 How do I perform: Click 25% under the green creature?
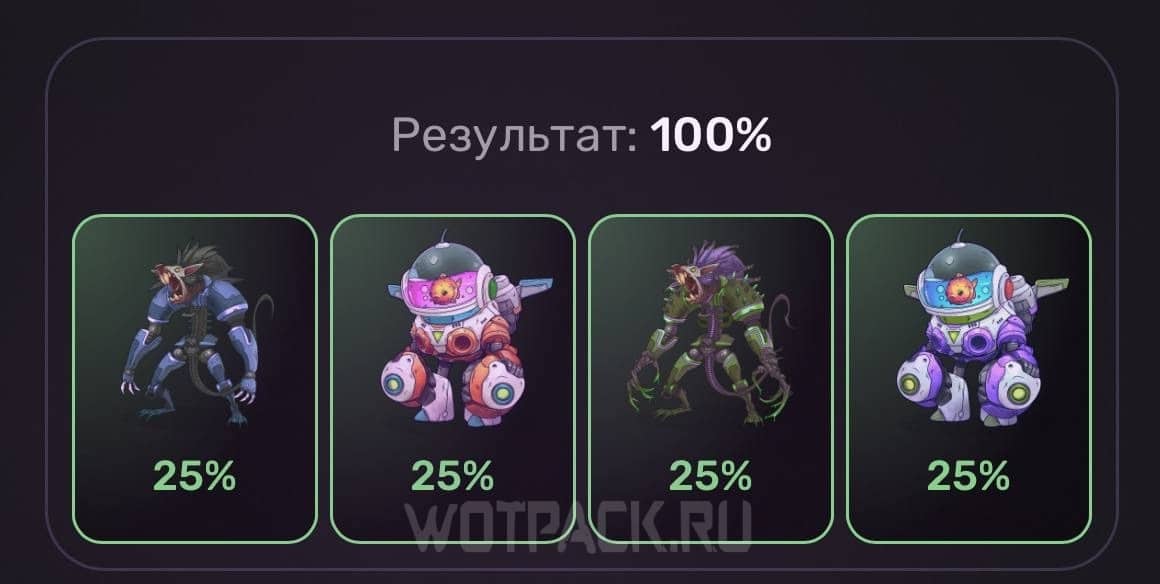click(x=710, y=477)
